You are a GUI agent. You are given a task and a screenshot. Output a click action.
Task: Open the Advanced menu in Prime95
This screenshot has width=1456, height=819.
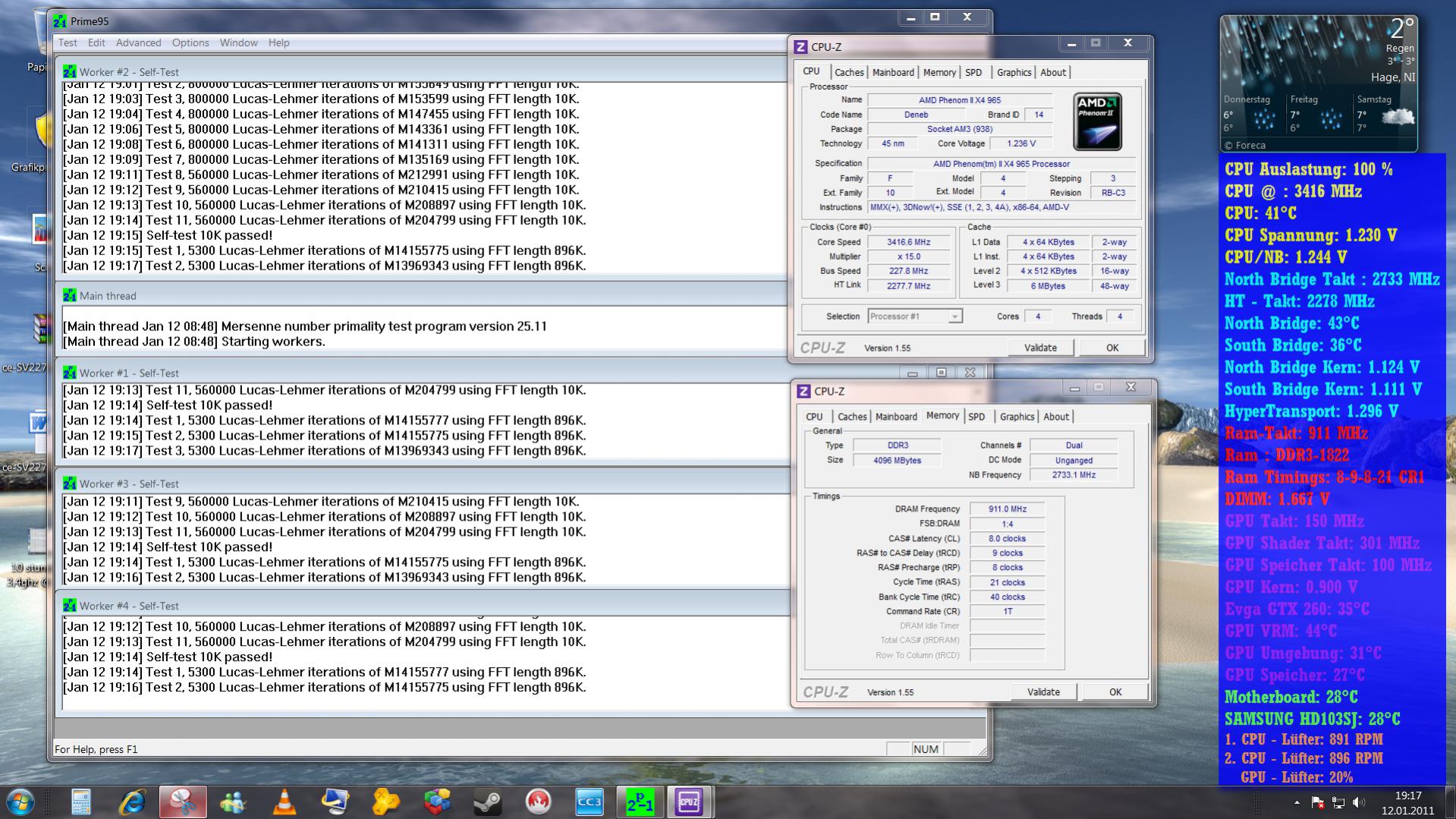(x=138, y=43)
